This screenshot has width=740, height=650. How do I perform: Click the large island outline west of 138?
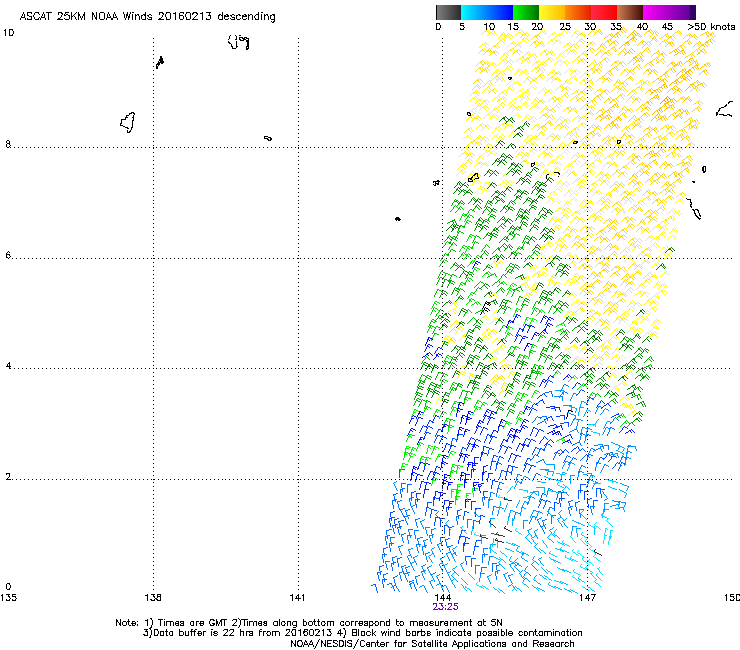(x=128, y=122)
